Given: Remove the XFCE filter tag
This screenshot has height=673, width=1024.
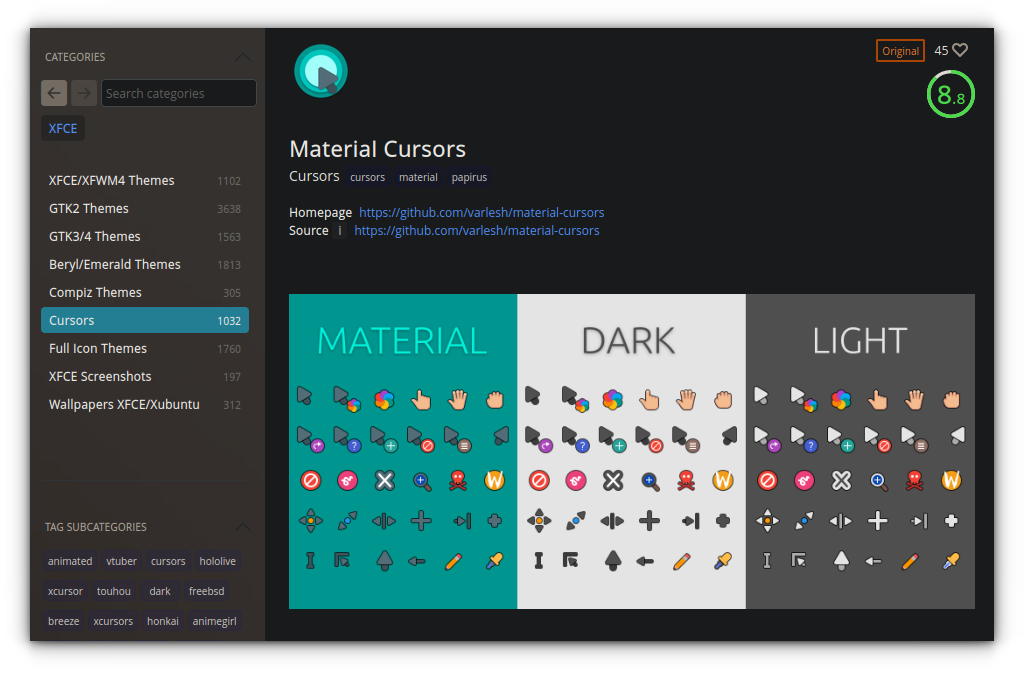Looking at the screenshot, I should click(x=62, y=128).
